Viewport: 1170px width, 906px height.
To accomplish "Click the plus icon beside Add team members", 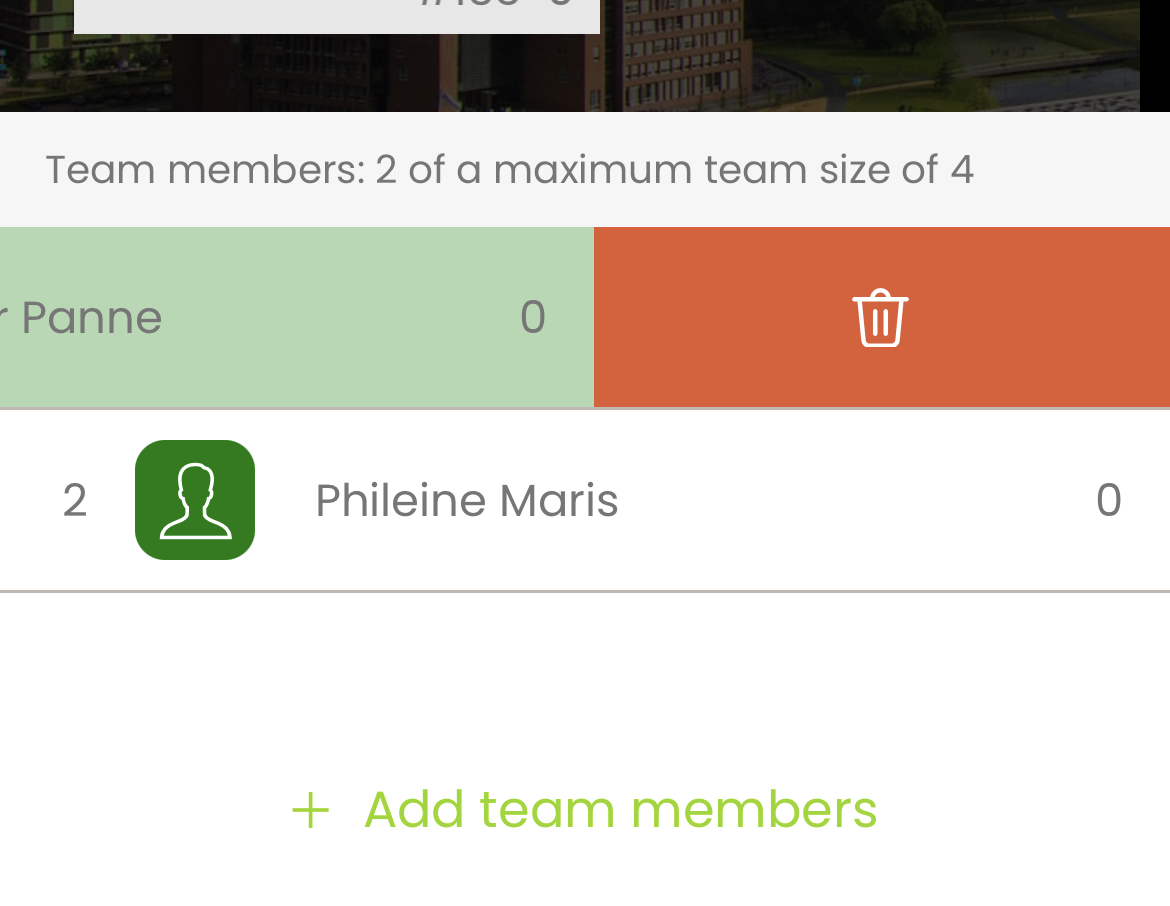I will tap(310, 811).
